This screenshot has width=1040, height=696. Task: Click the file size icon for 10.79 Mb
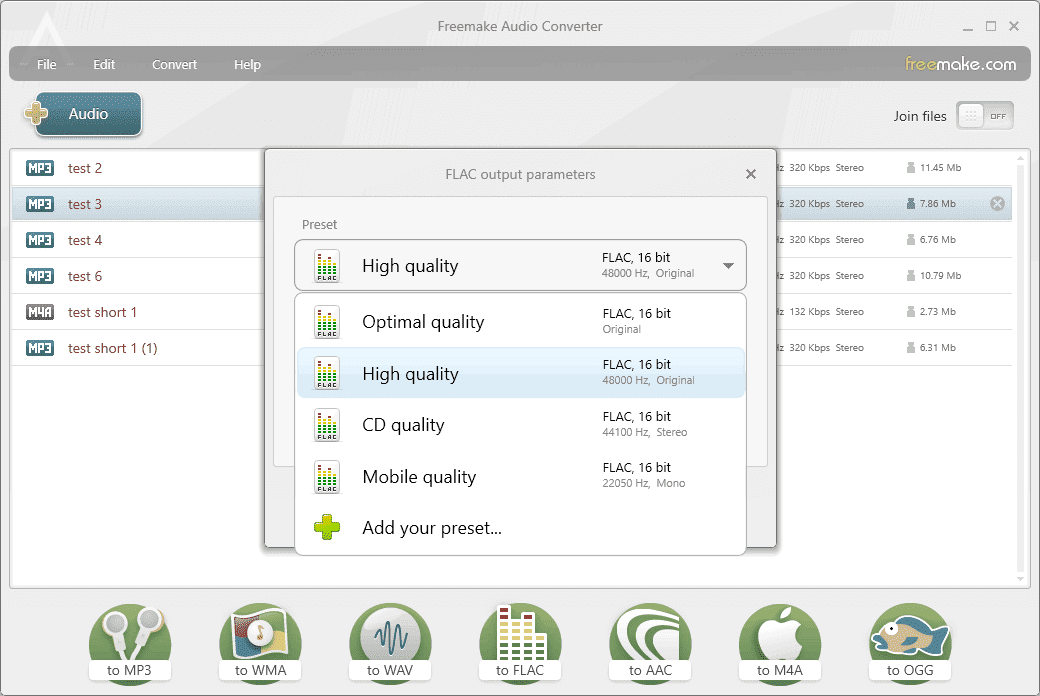(911, 275)
